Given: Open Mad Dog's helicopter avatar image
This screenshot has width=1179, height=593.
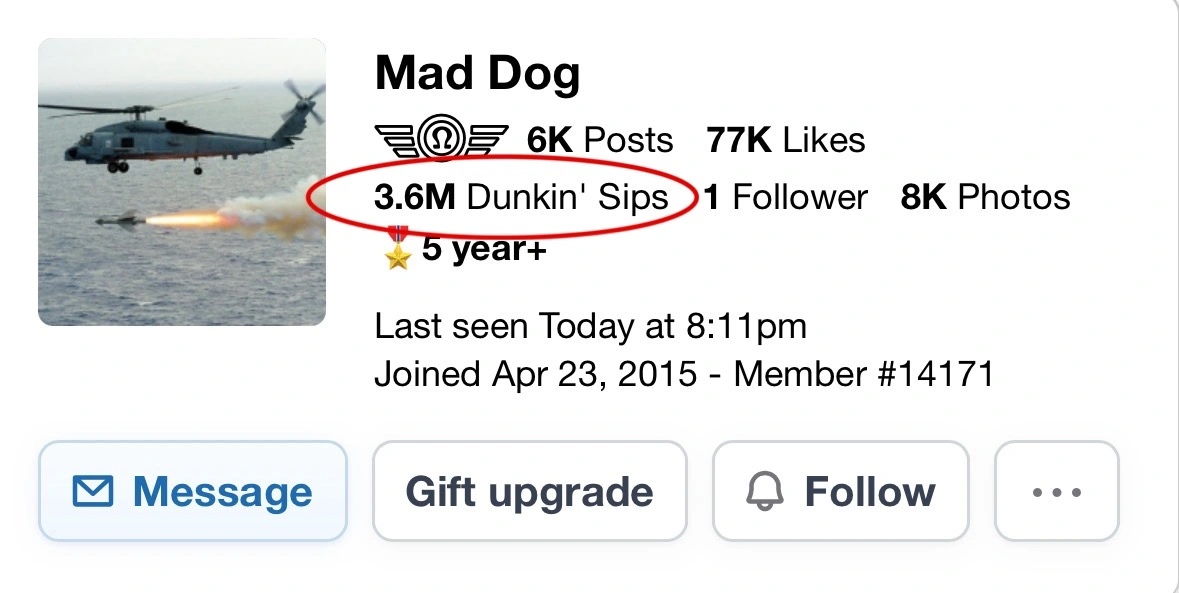Looking at the screenshot, I should tap(182, 182).
